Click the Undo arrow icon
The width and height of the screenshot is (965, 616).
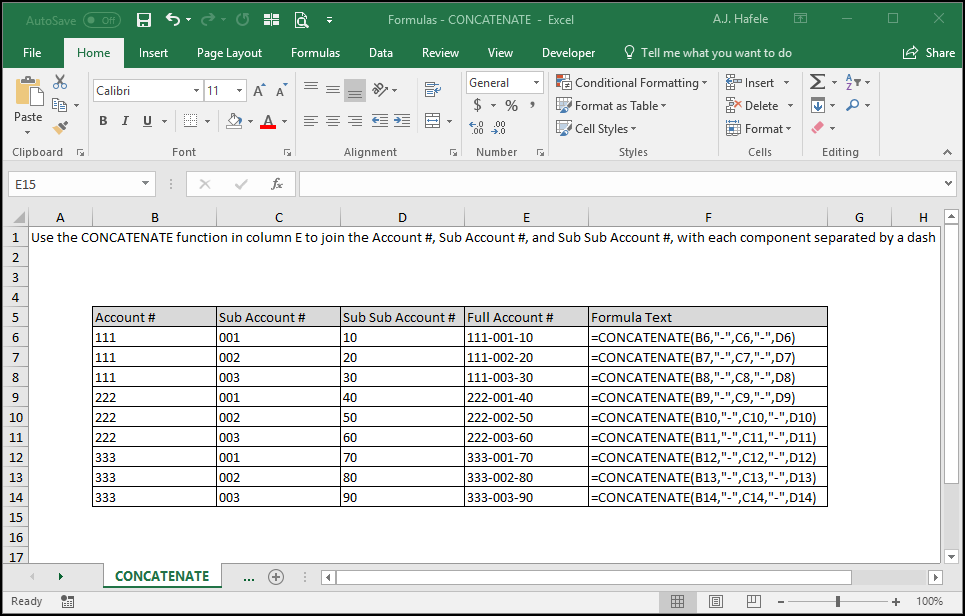point(173,20)
